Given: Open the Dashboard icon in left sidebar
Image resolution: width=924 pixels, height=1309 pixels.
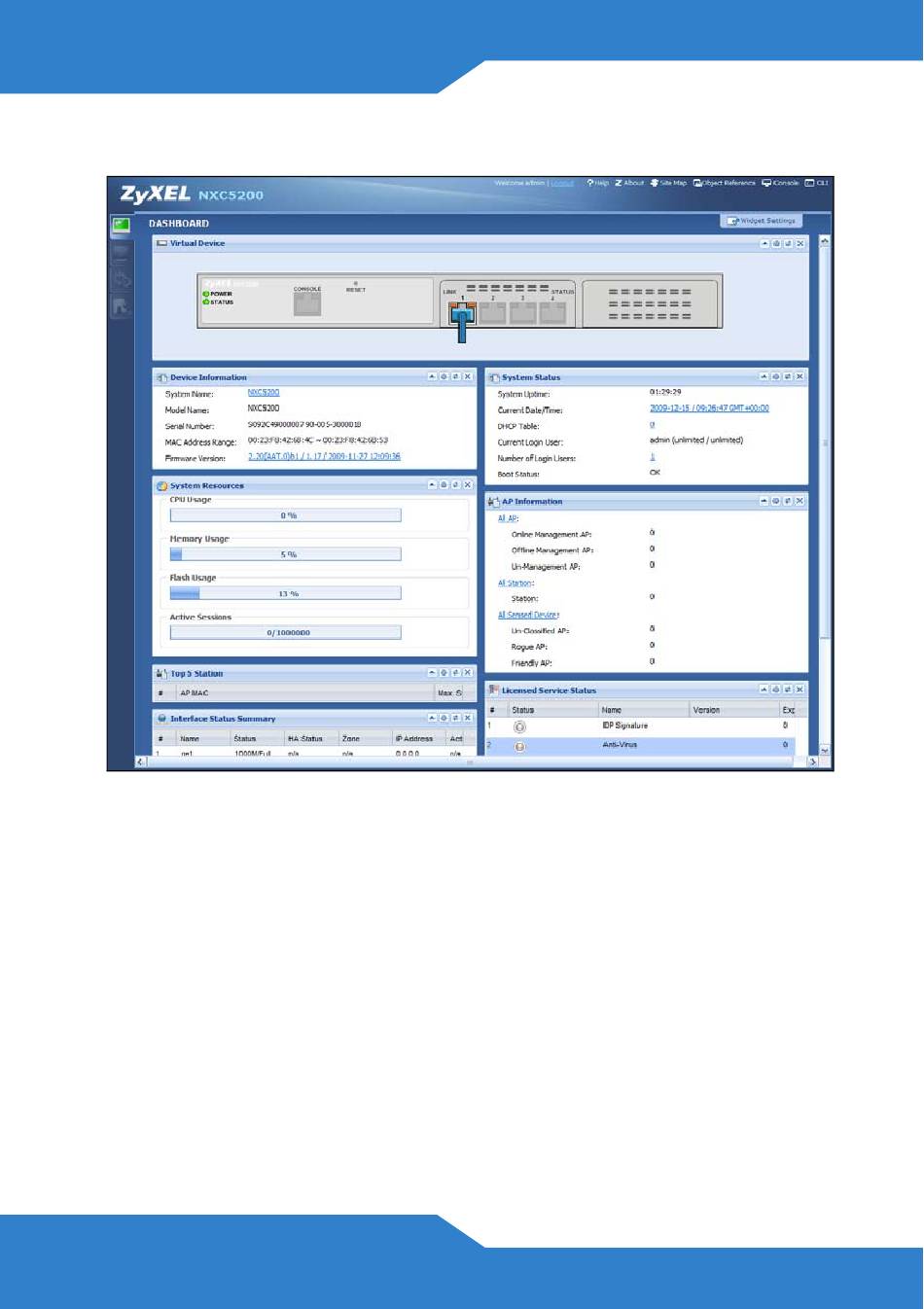Looking at the screenshot, I should tap(121, 226).
